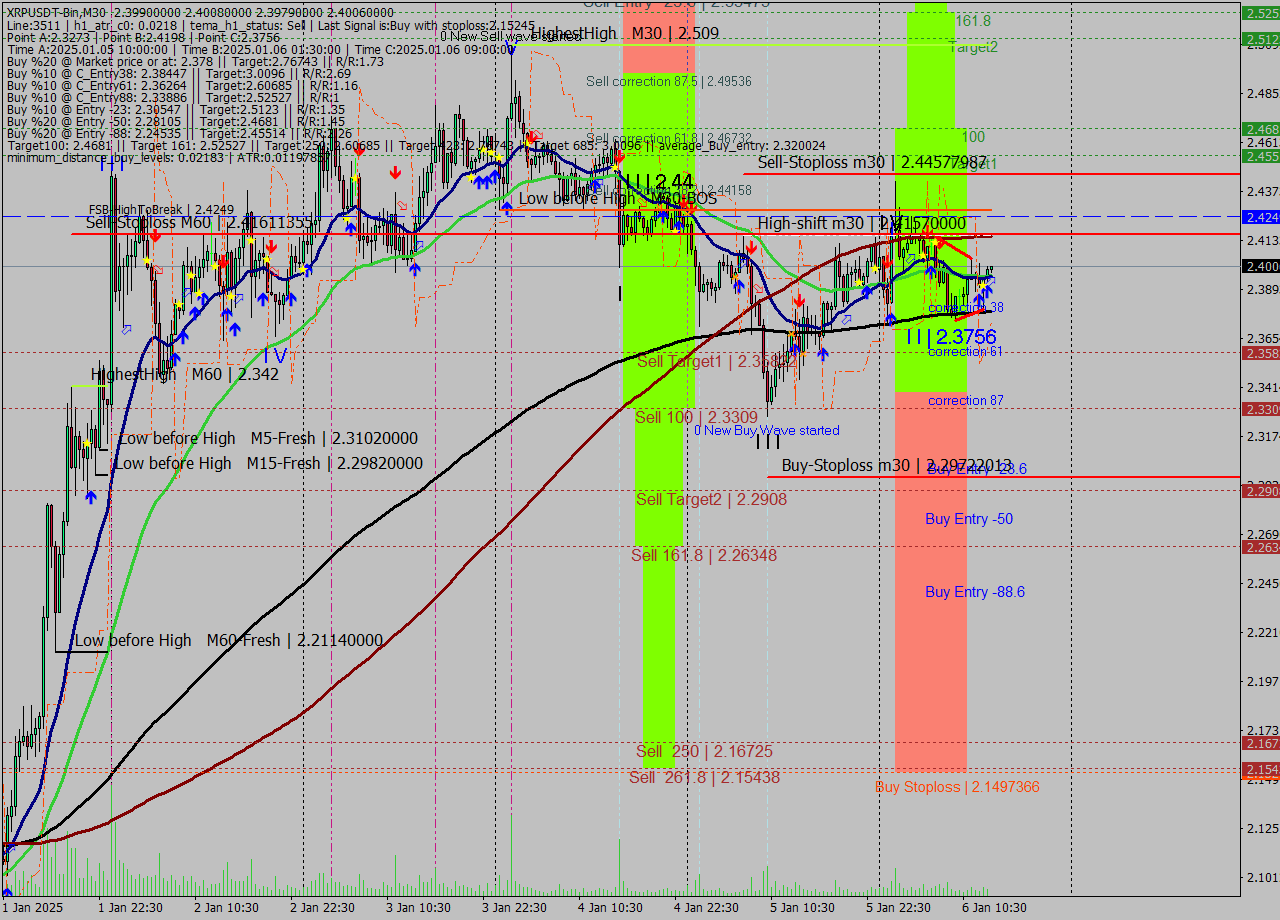This screenshot has height=920, width=1280.
Task: Click the 'II | 2.3756' wave label
Action: (949, 337)
